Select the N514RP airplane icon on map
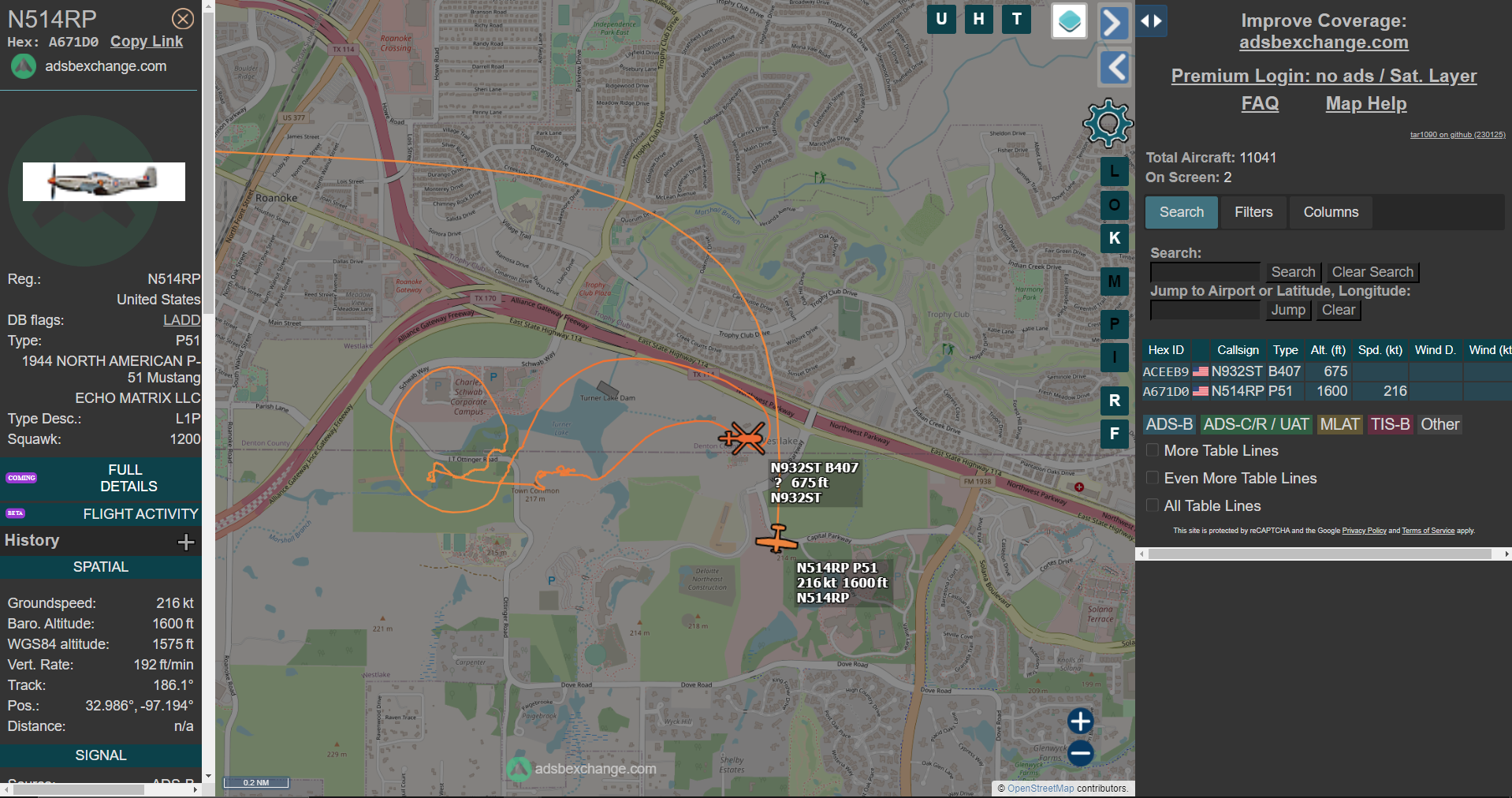 point(776,539)
